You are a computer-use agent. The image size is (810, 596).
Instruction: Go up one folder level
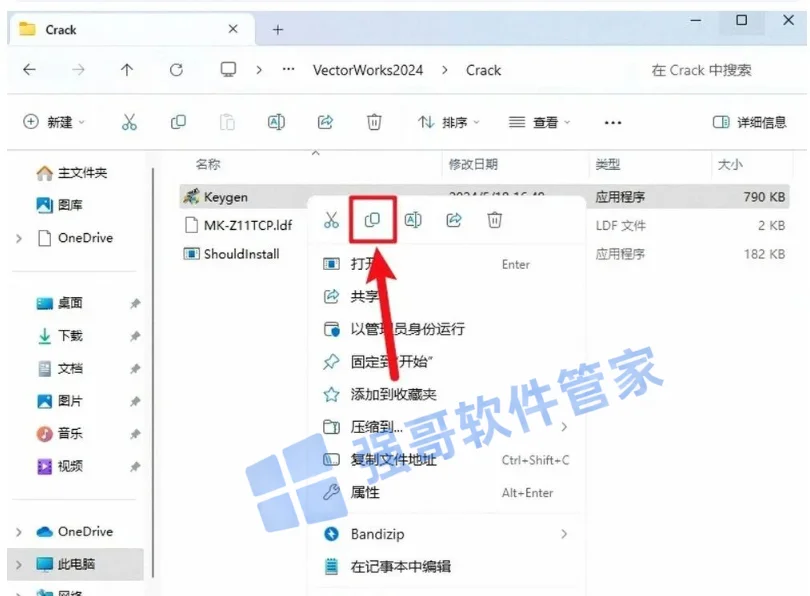pyautogui.click(x=127, y=69)
